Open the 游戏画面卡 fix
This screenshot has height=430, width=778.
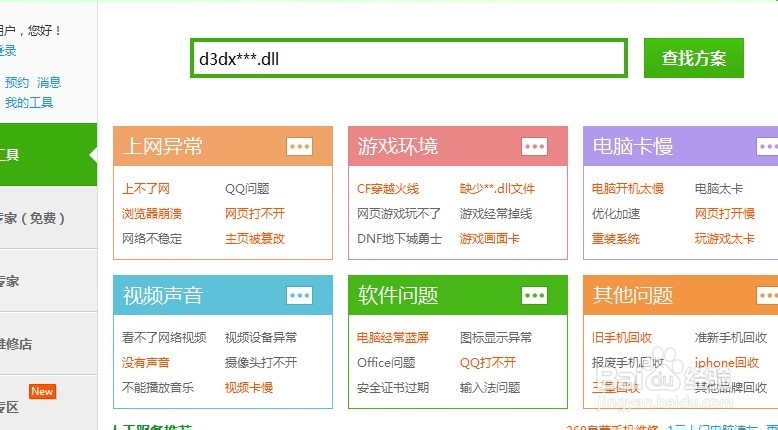[x=489, y=239]
